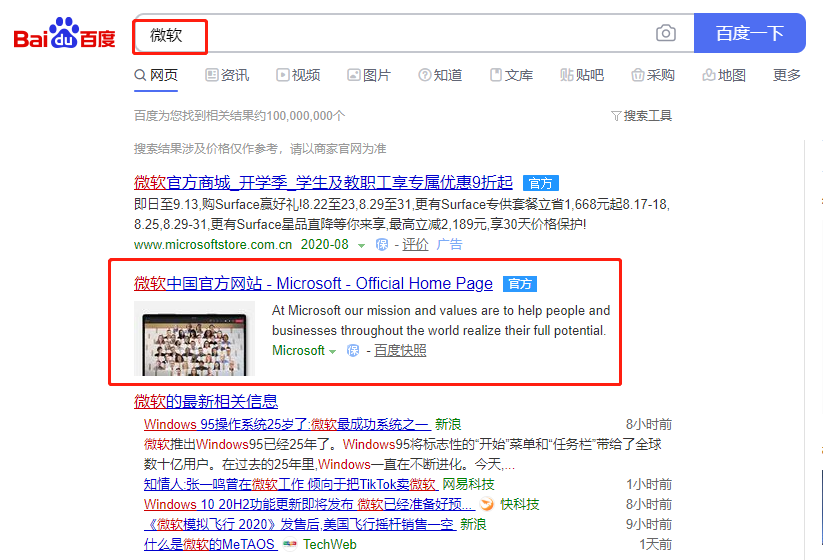Screen dimensions: 823x560
Task: Click the search input containing 微软
Action: pyautogui.click(x=414, y=33)
